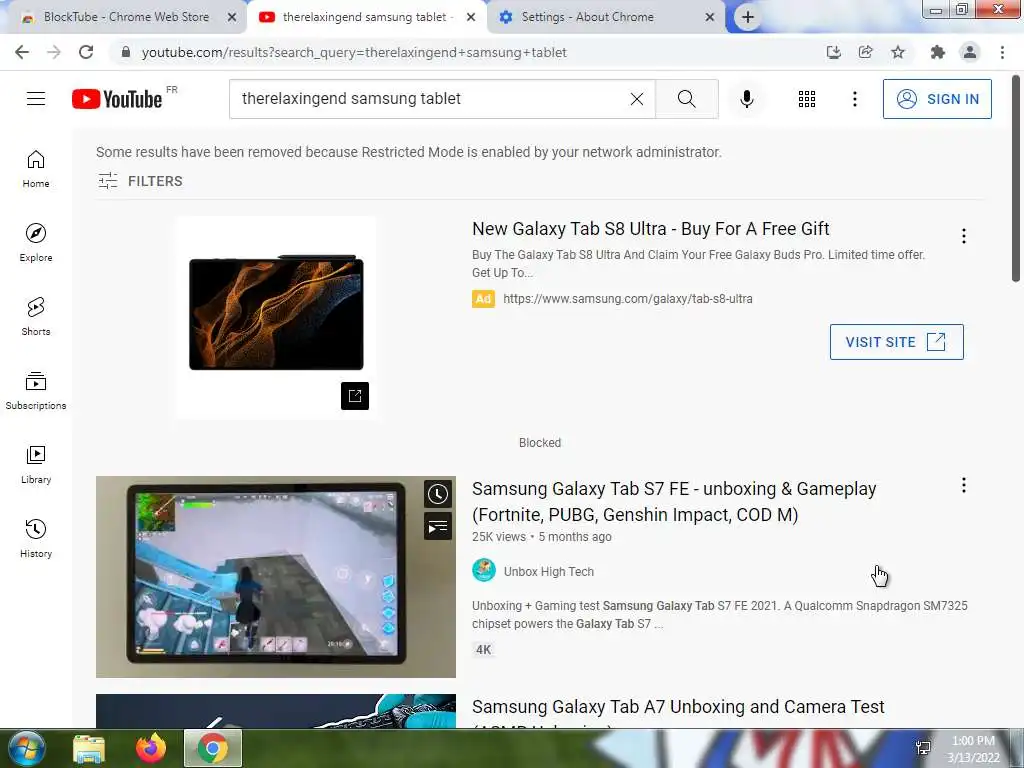
Task: Click install app icon in address bar
Action: (833, 52)
